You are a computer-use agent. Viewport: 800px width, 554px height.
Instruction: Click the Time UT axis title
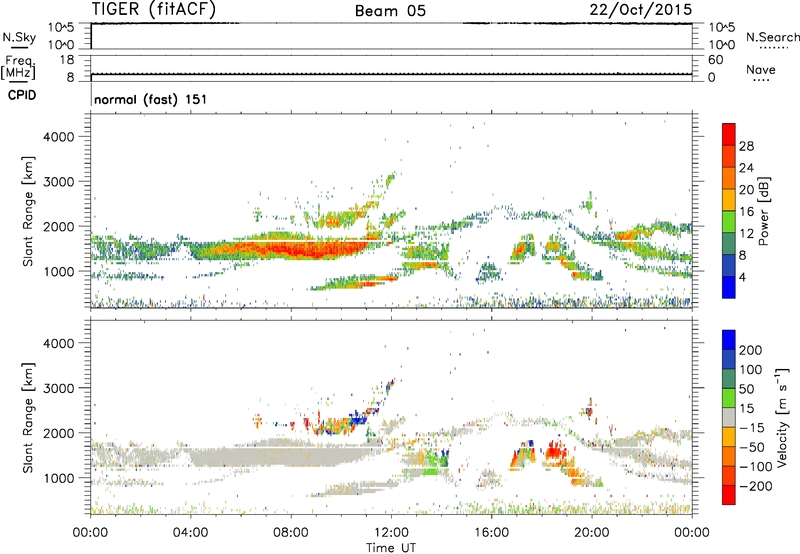tap(391, 548)
